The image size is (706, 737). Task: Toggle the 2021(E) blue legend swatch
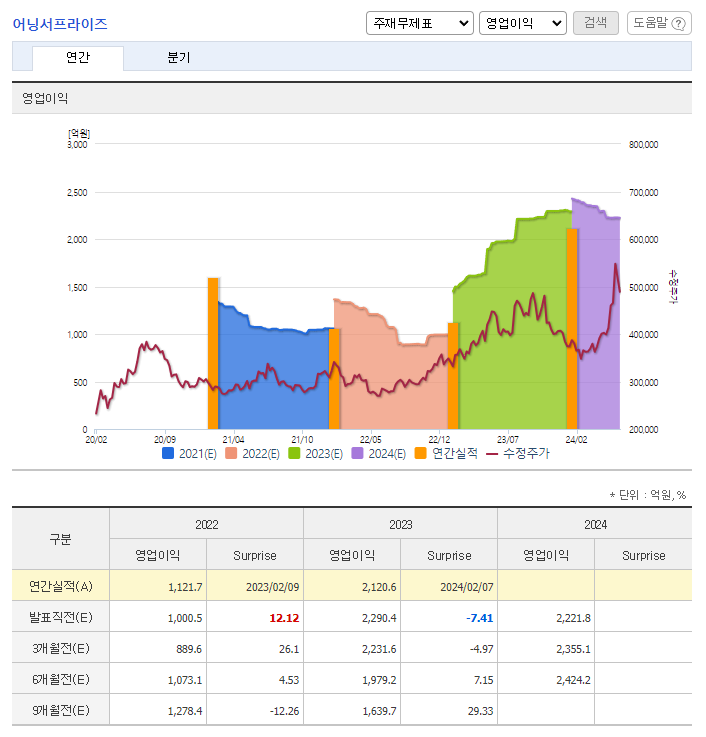(168, 453)
